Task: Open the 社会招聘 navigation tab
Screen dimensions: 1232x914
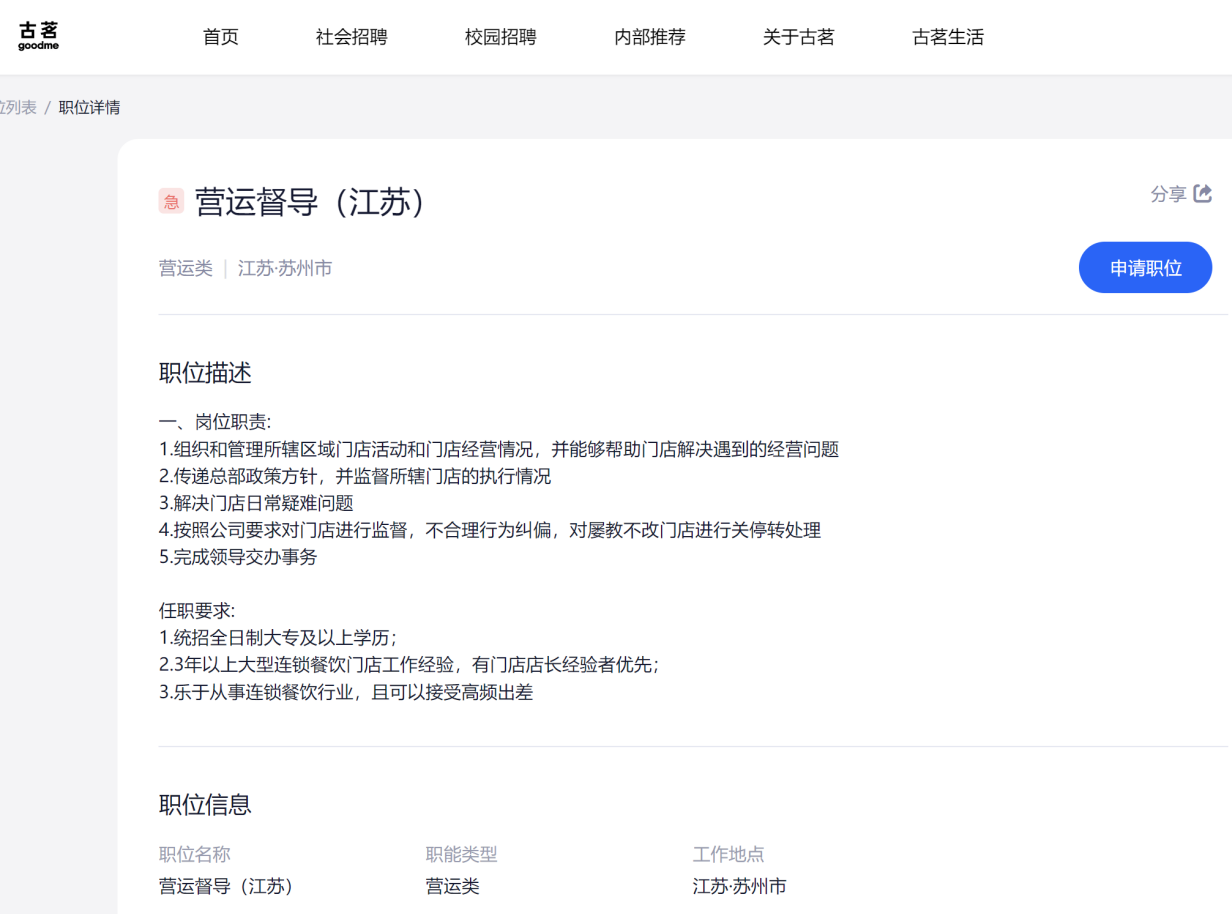Action: pyautogui.click(x=351, y=38)
